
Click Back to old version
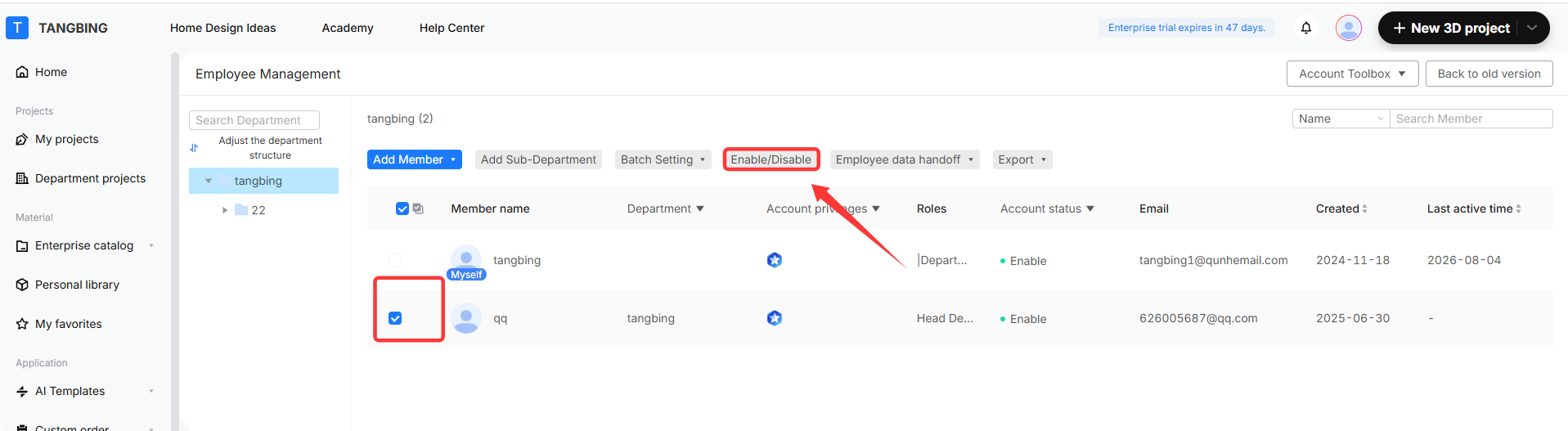point(1489,74)
